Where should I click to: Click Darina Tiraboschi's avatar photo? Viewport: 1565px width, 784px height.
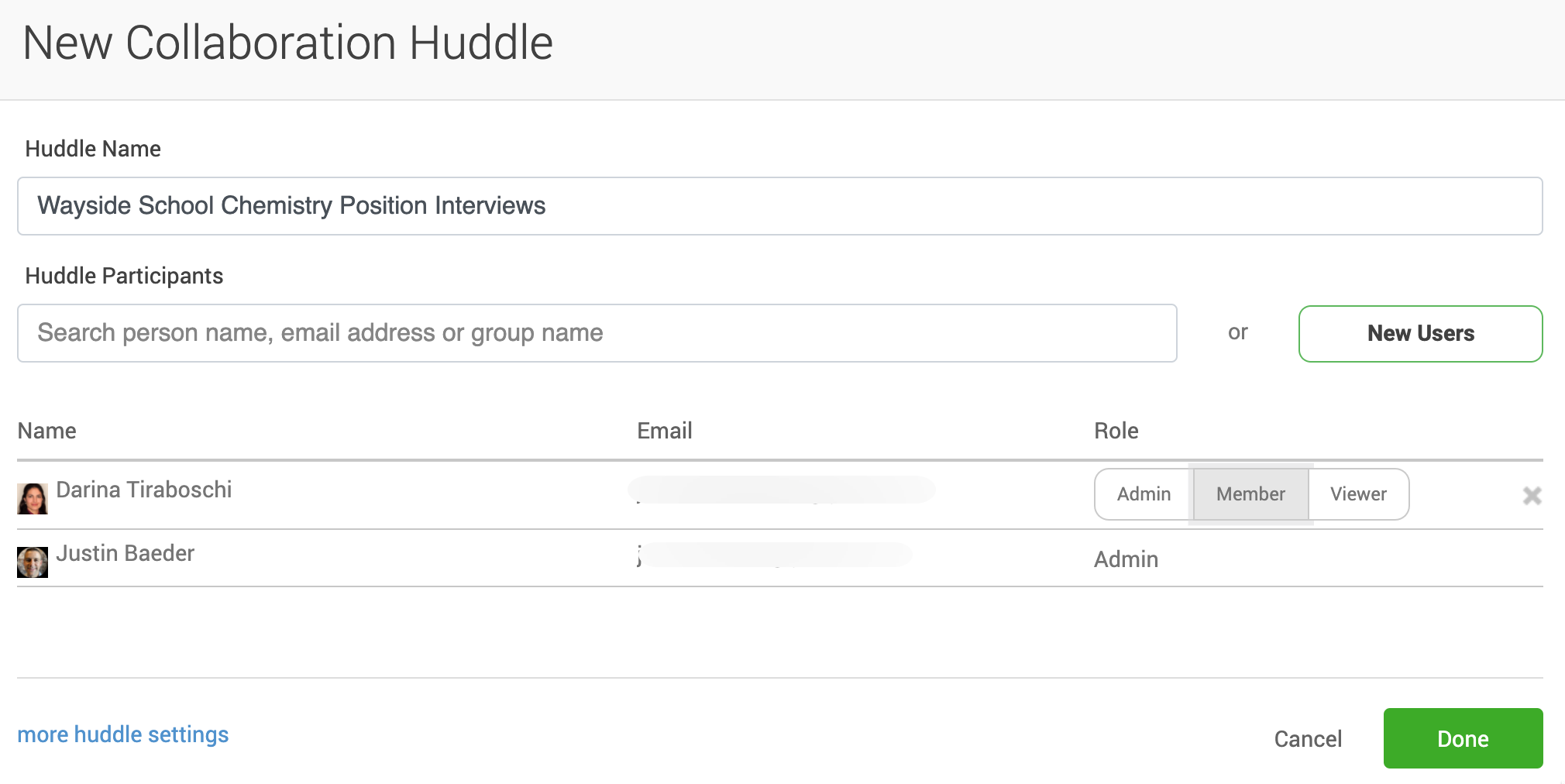tap(33, 499)
